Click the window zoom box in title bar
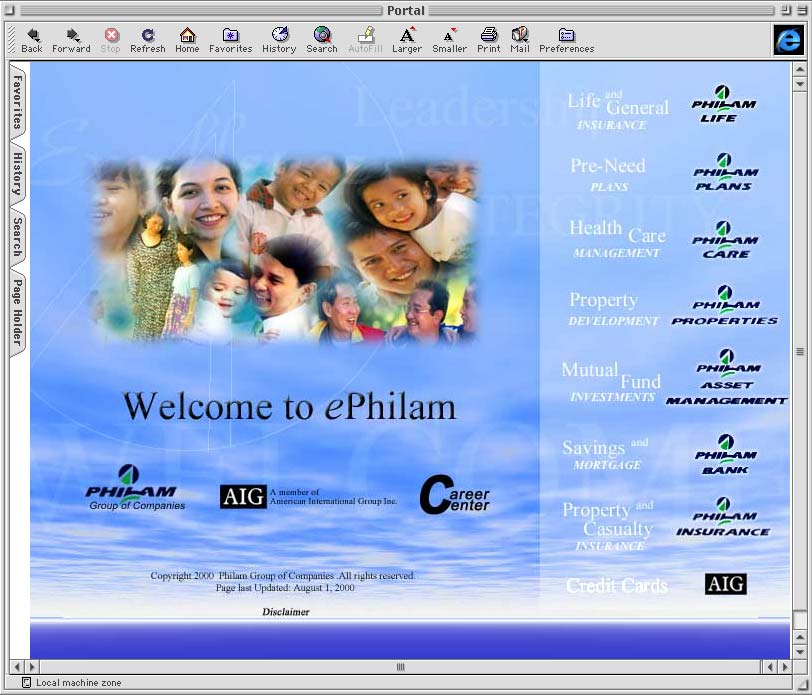The width and height of the screenshot is (812, 695). tap(786, 10)
